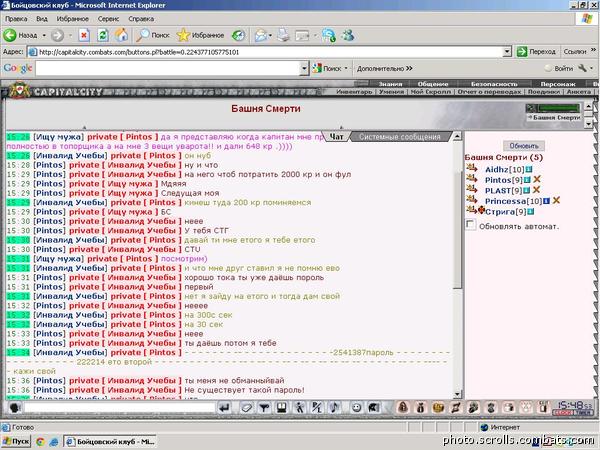
Task: Stop page loading with red X icon
Action: (x=84, y=36)
